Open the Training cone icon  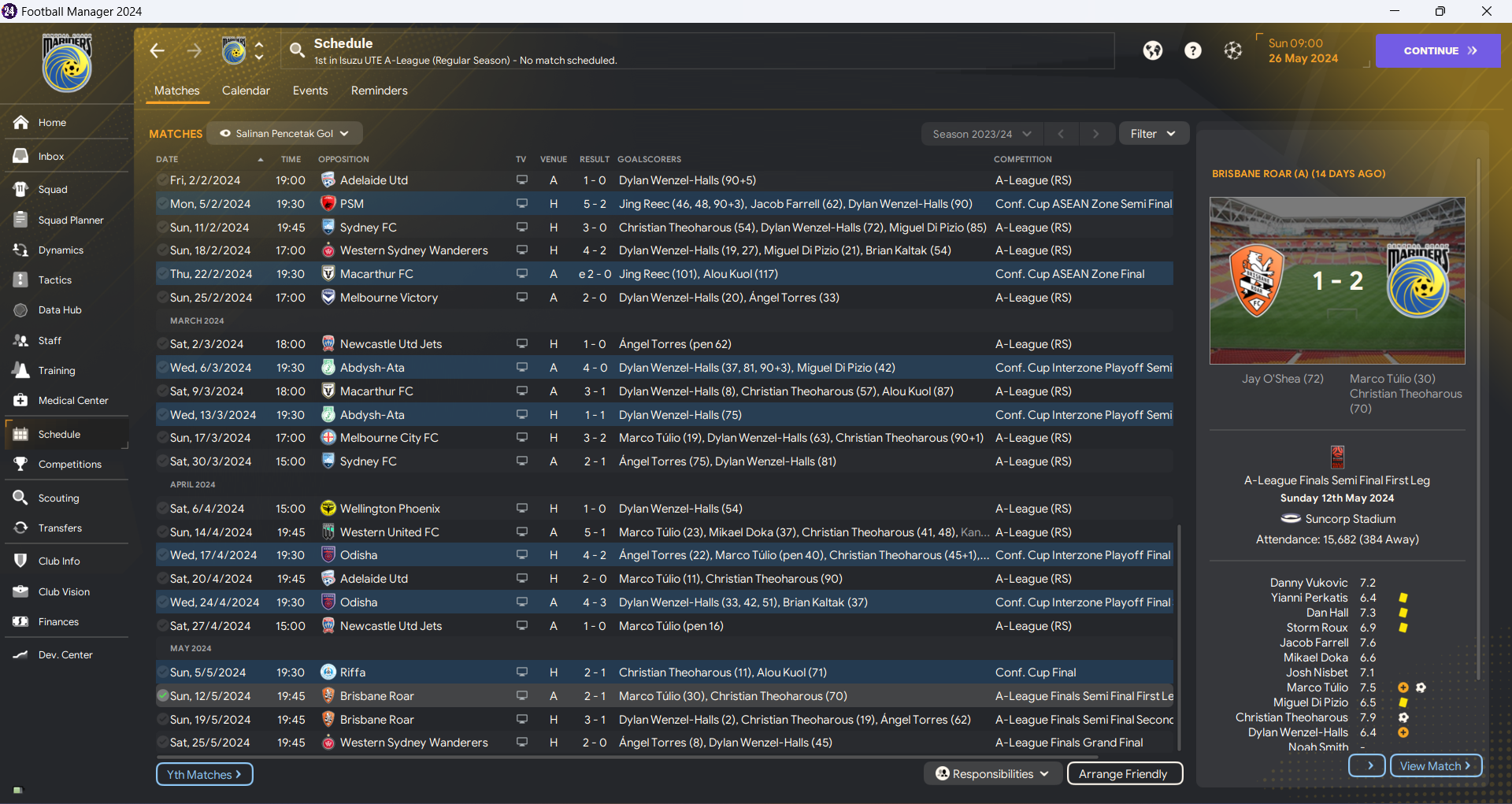21,370
